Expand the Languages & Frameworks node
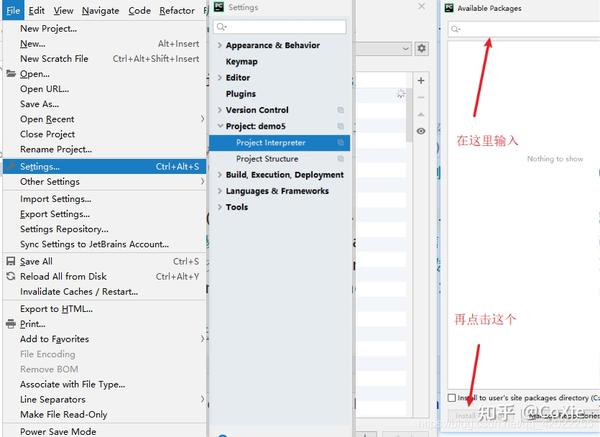This screenshot has height=437, width=600. 220,191
